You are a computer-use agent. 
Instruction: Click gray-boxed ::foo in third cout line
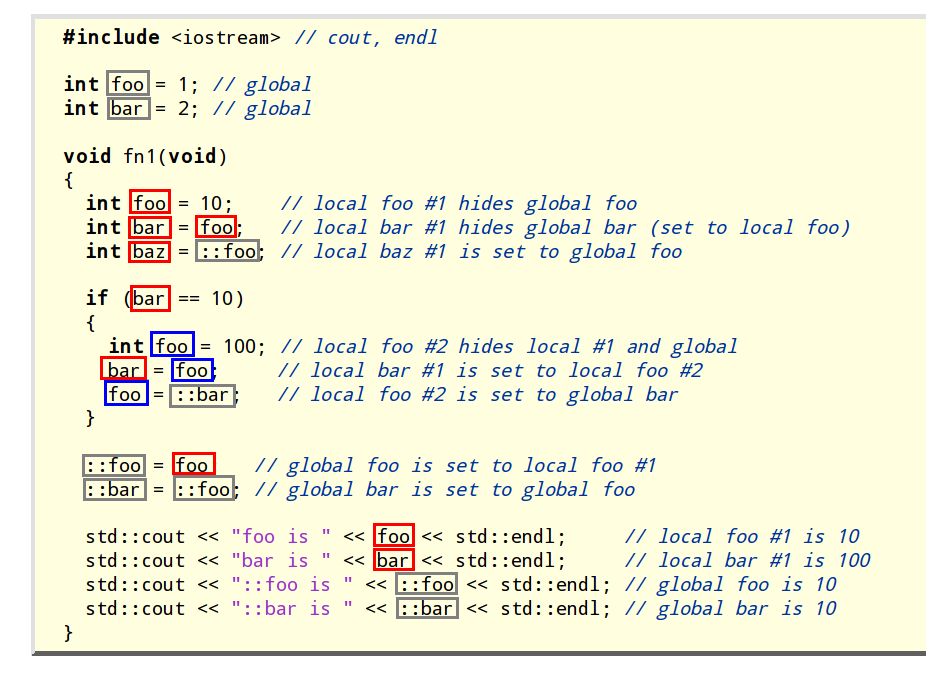427,585
